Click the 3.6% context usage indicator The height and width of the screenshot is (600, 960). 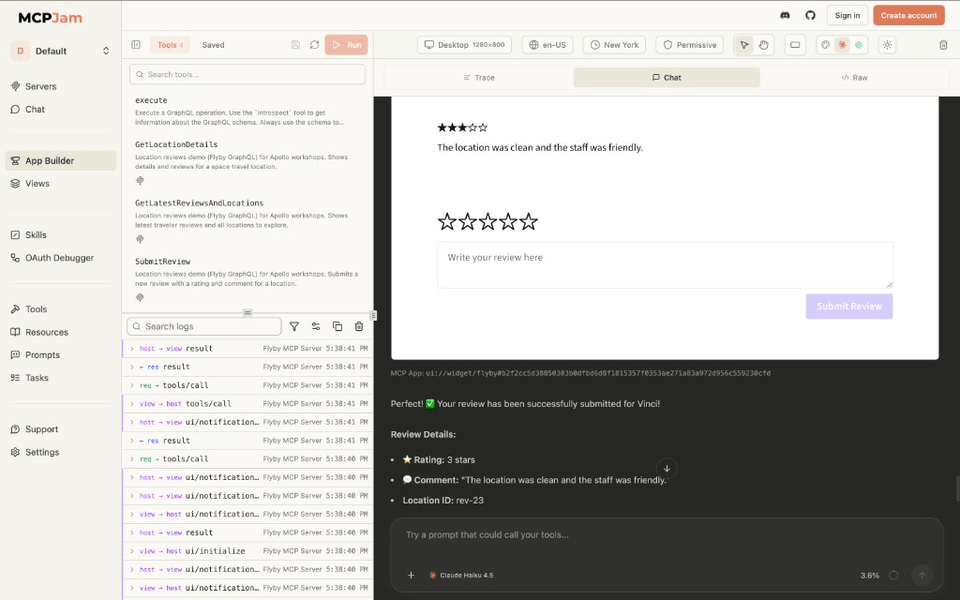[x=871, y=575]
